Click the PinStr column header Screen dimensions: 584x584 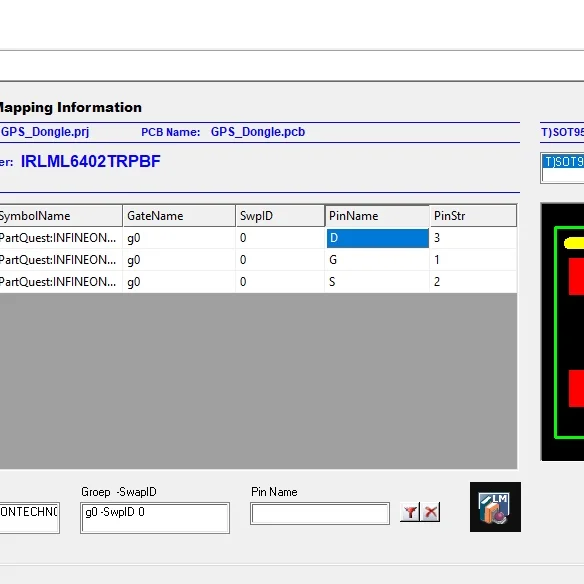click(x=473, y=216)
